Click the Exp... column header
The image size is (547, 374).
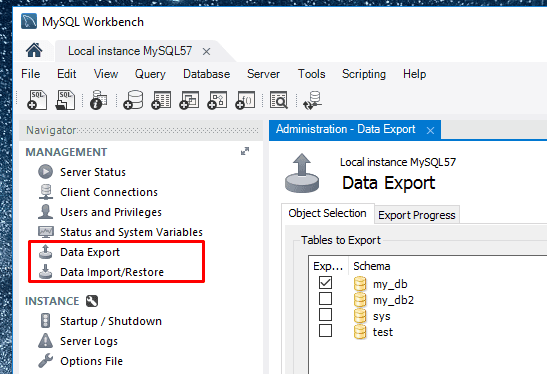(328, 266)
